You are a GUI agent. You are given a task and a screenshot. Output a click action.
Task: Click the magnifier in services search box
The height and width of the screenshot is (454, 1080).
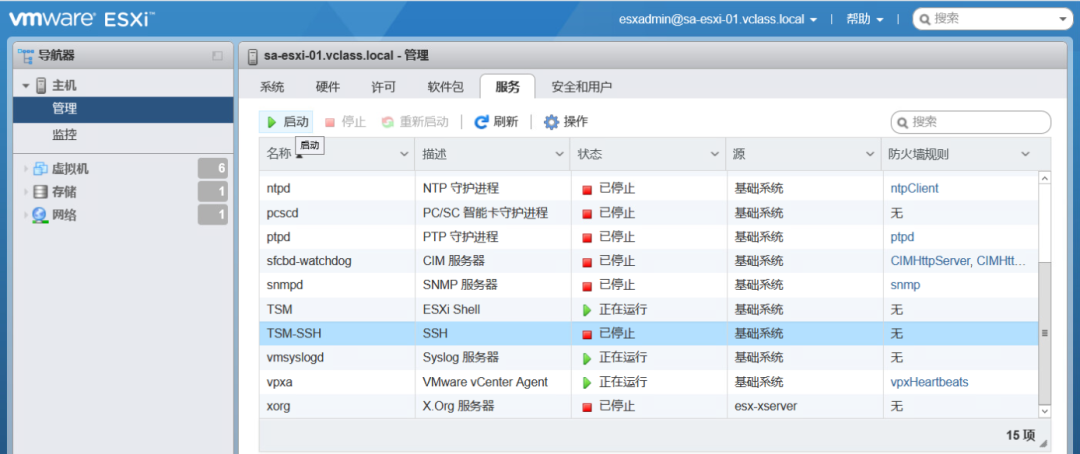903,123
